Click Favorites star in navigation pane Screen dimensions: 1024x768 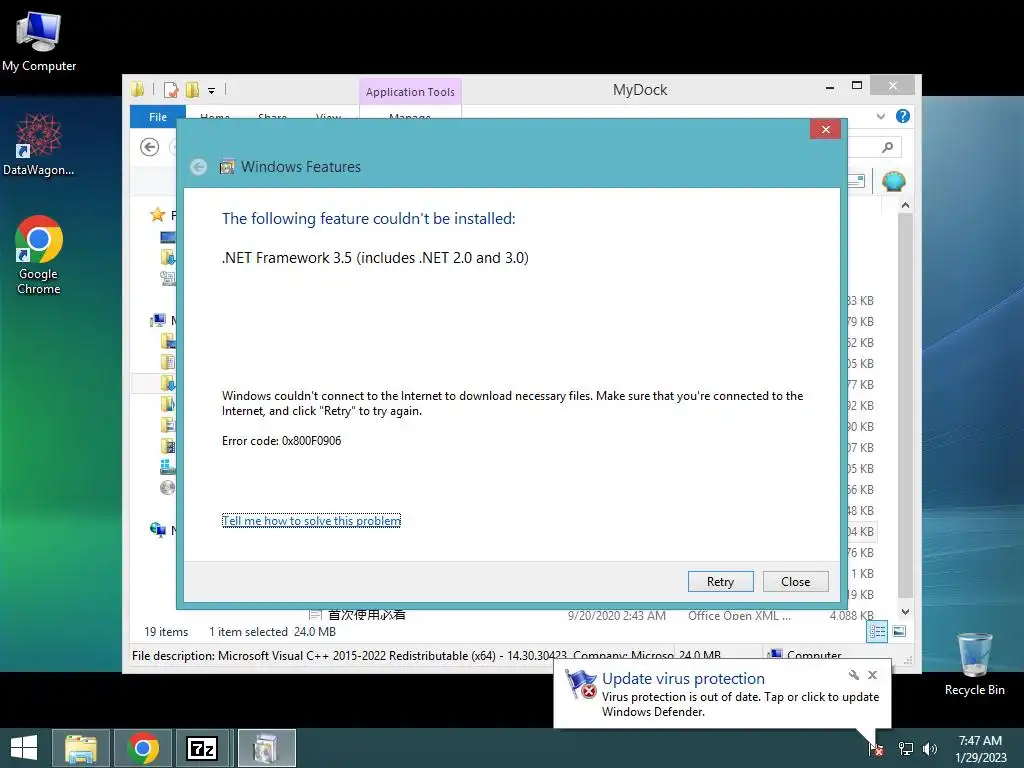click(x=157, y=214)
